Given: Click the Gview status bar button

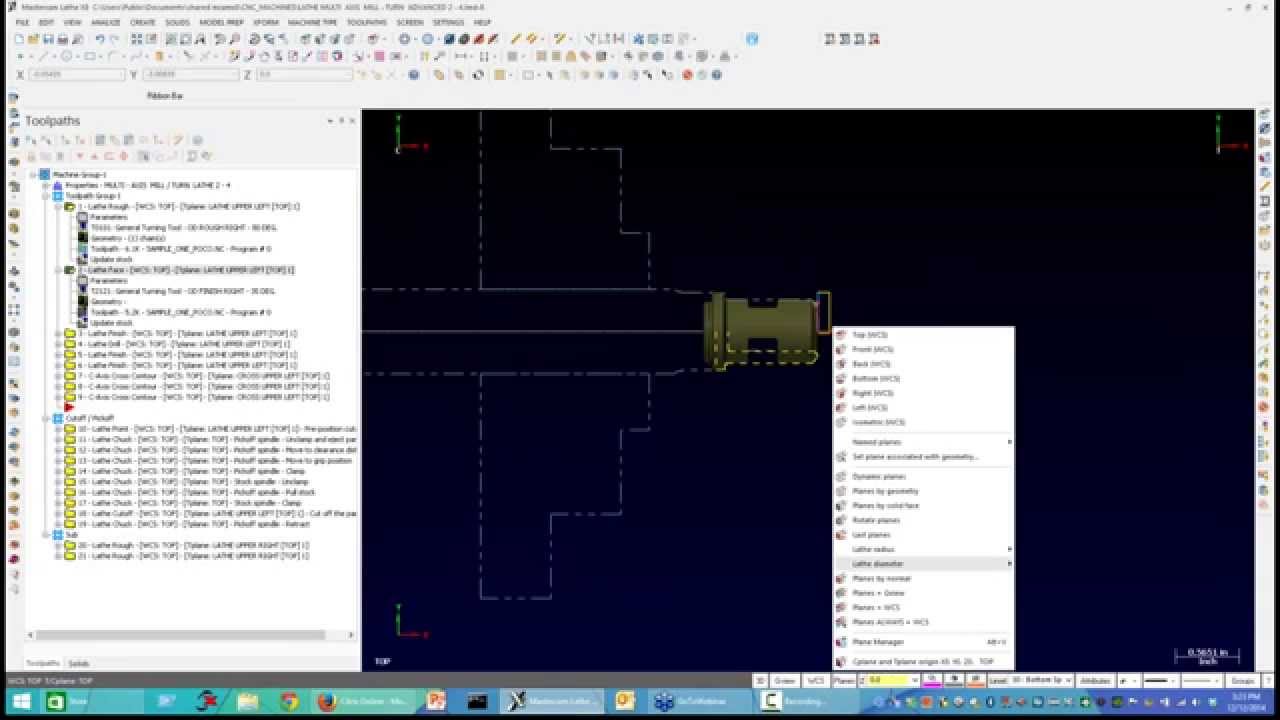Looking at the screenshot, I should (785, 680).
